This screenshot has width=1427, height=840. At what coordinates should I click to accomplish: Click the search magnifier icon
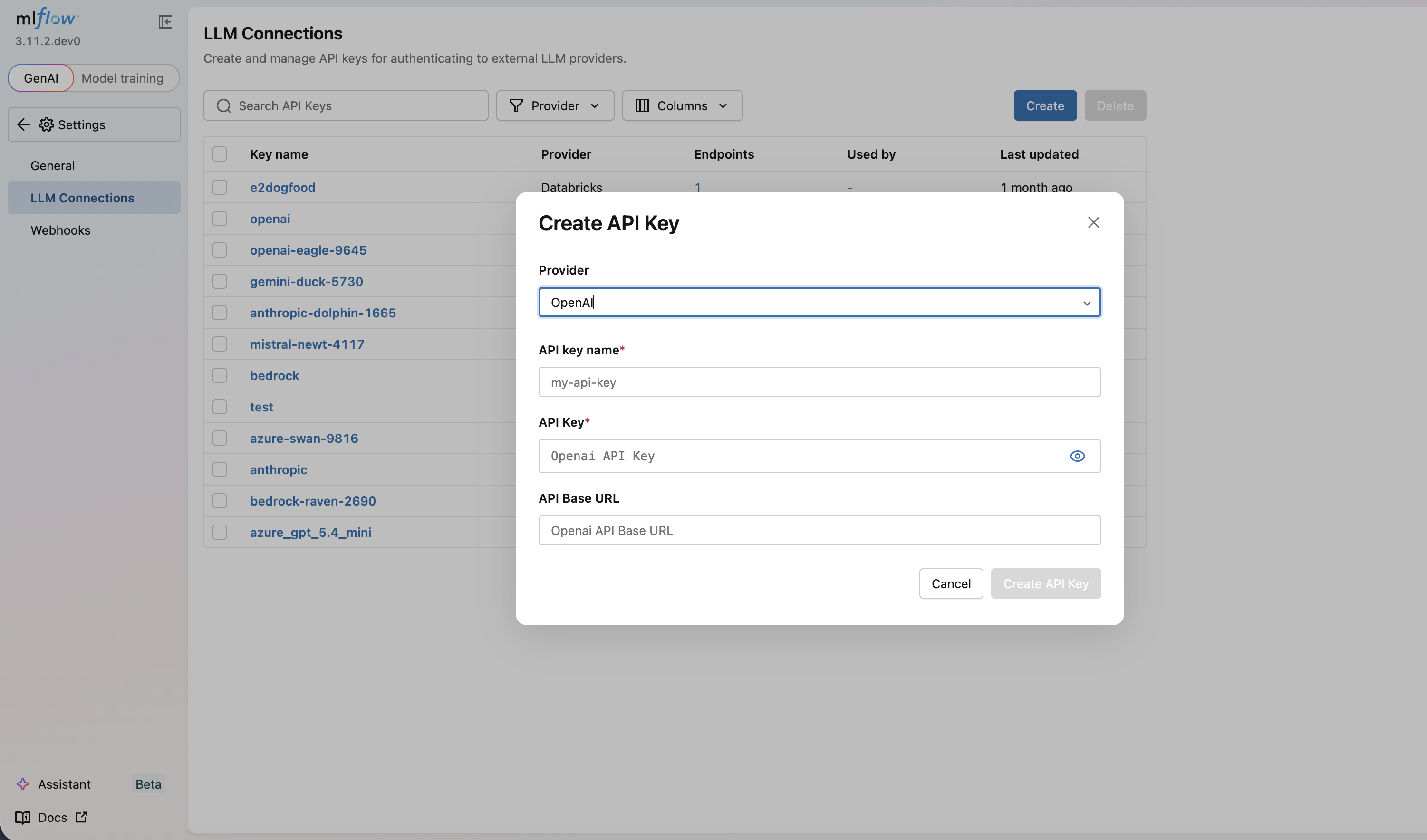coord(224,106)
